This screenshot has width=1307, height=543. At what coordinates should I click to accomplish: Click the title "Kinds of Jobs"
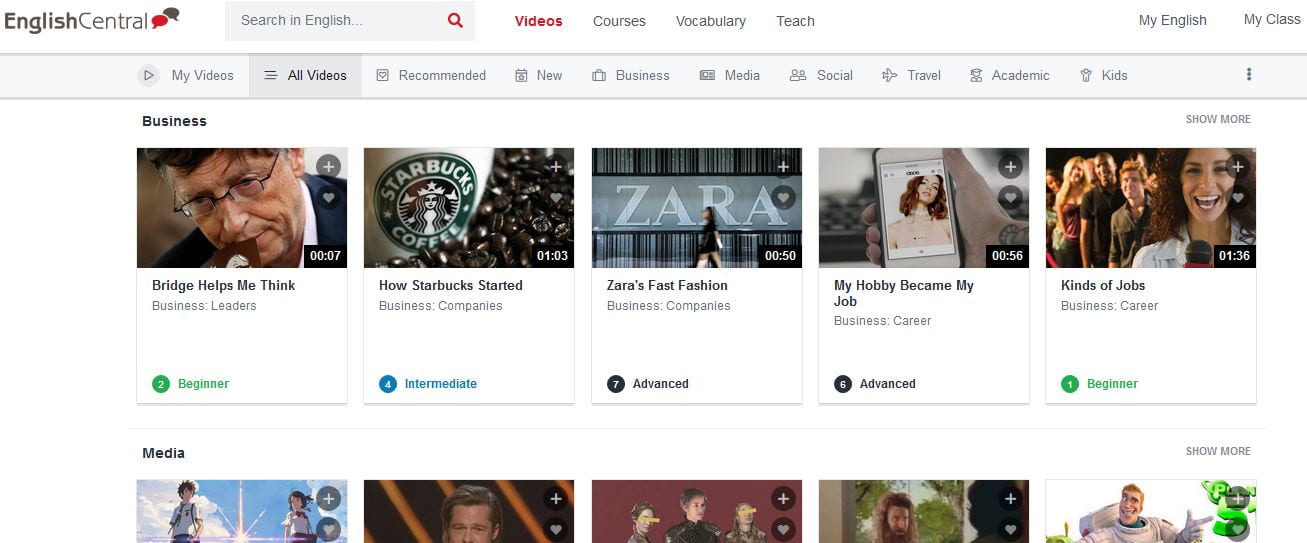pyautogui.click(x=1103, y=285)
